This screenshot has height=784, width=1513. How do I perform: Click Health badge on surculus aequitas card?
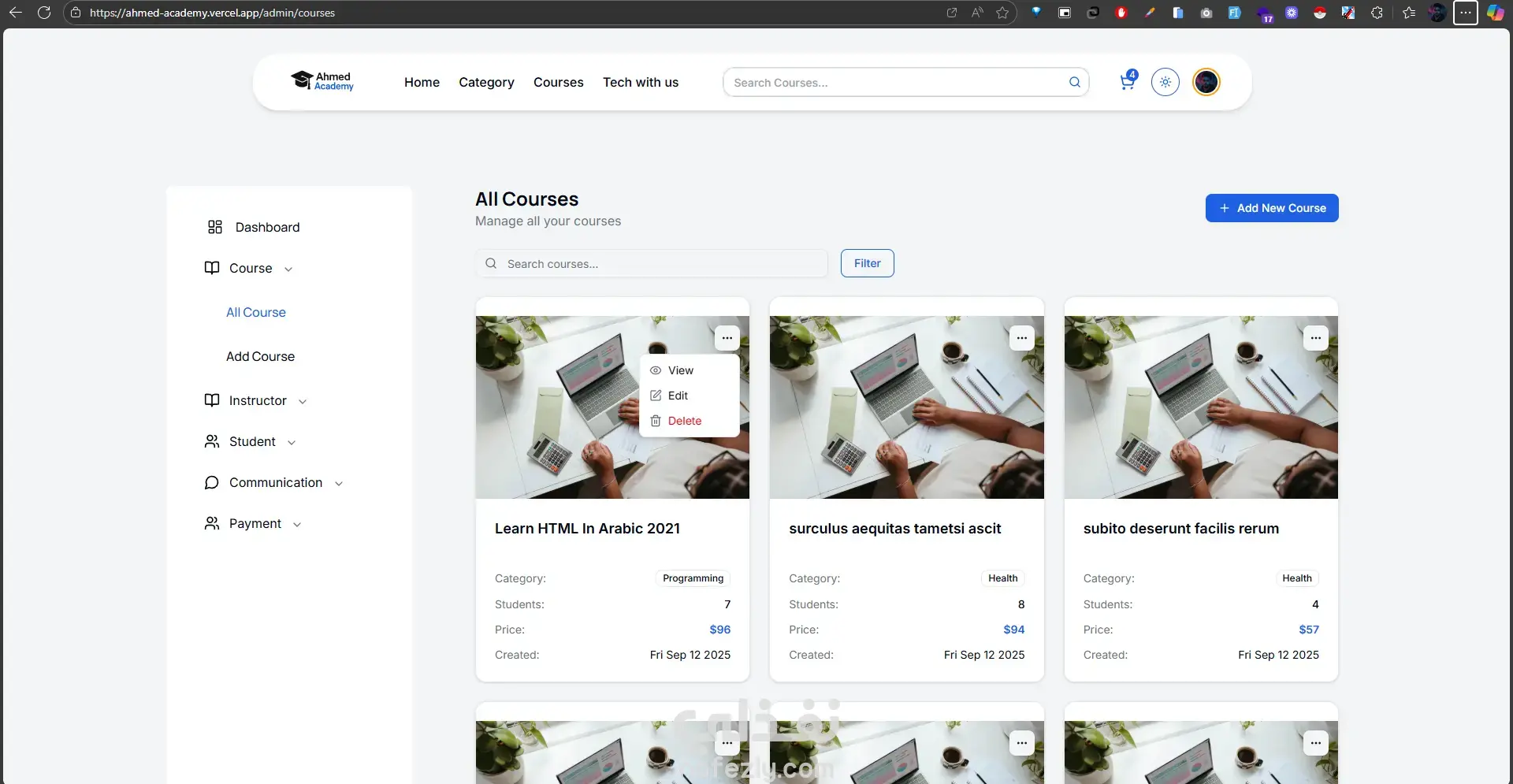(1002, 578)
